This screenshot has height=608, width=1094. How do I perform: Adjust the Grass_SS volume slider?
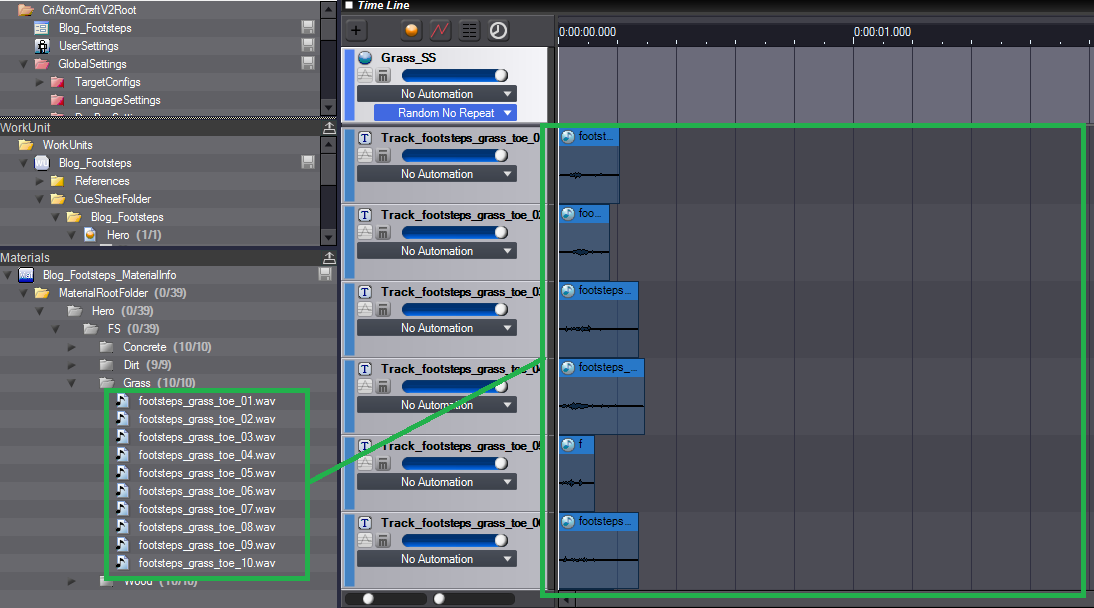pyautogui.click(x=454, y=75)
